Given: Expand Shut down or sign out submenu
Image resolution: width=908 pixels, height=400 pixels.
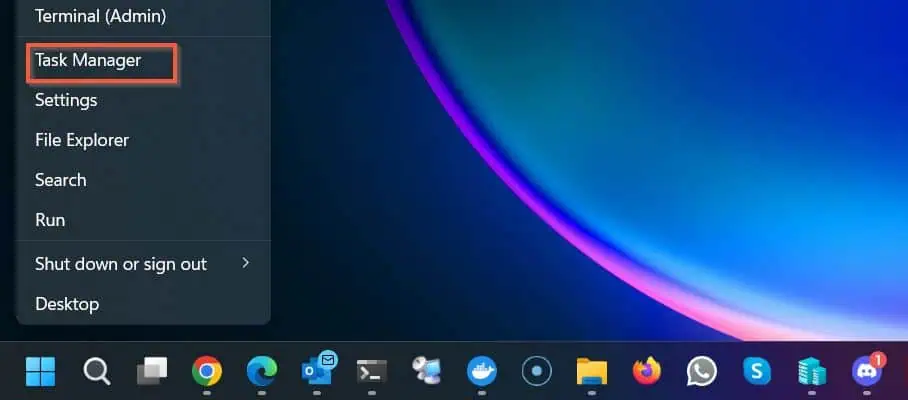Looking at the screenshot, I should (x=143, y=264).
